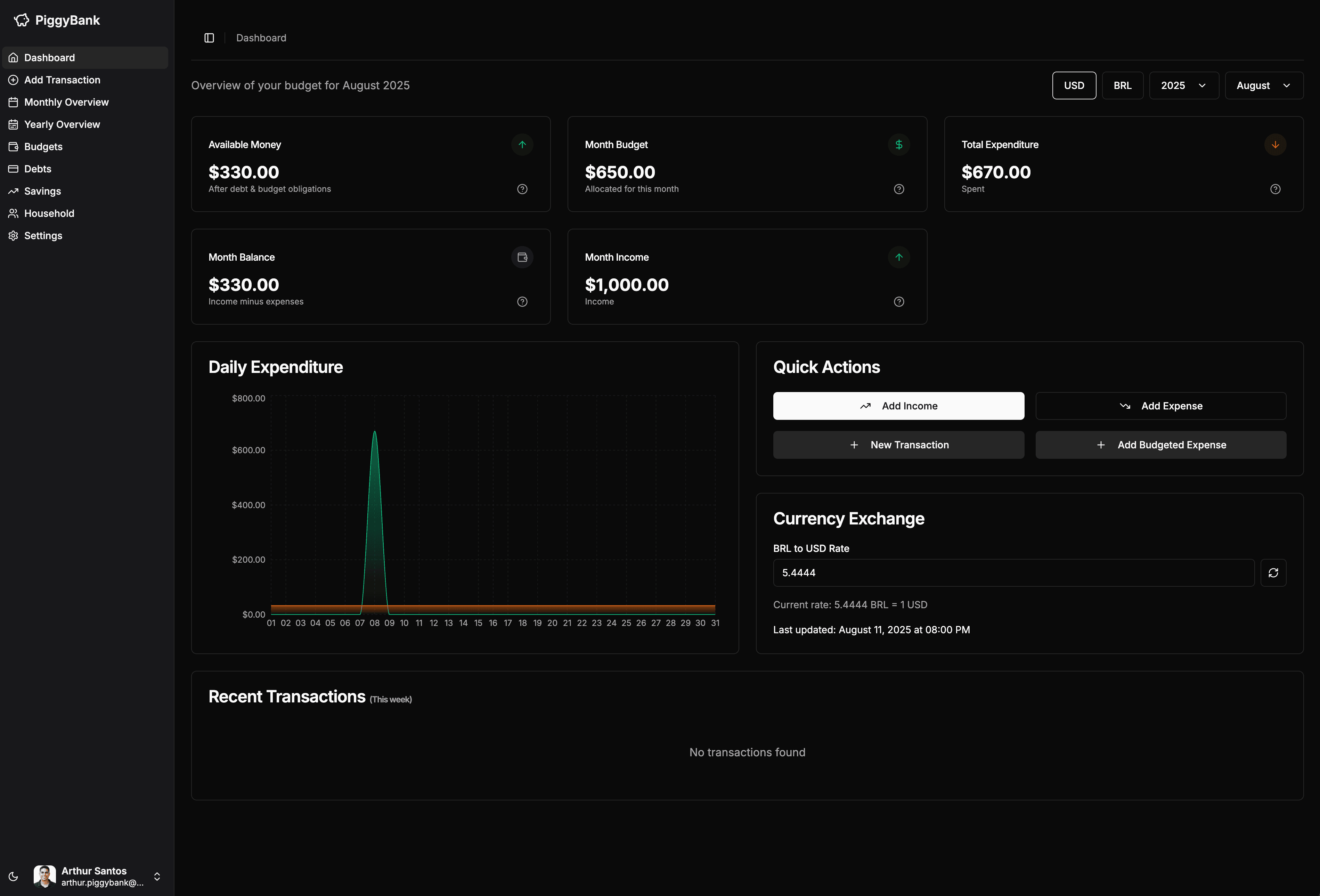Viewport: 1320px width, 896px height.
Task: Click the PiggyBank logo
Action: coord(56,20)
